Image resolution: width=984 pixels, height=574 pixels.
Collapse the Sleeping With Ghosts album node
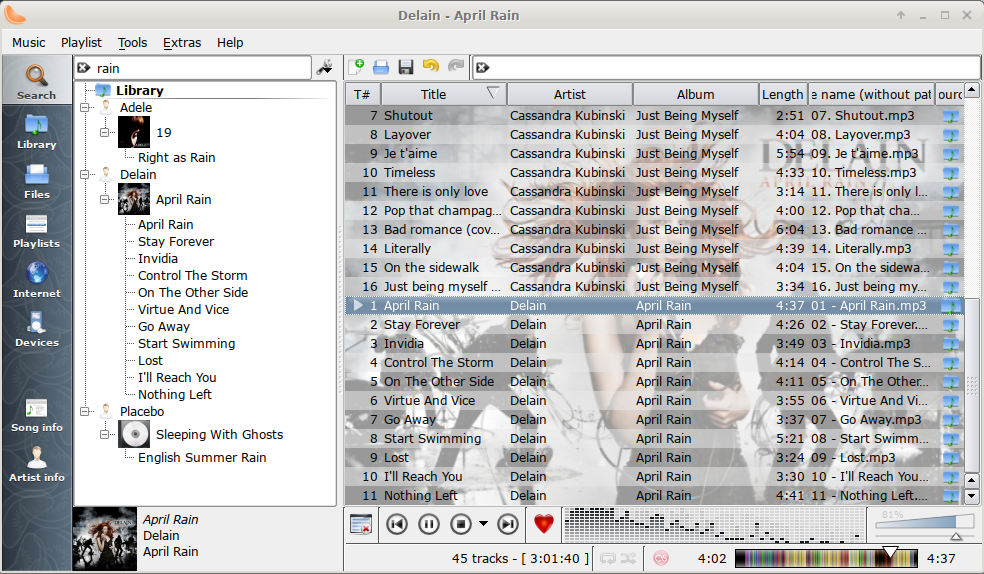point(104,434)
